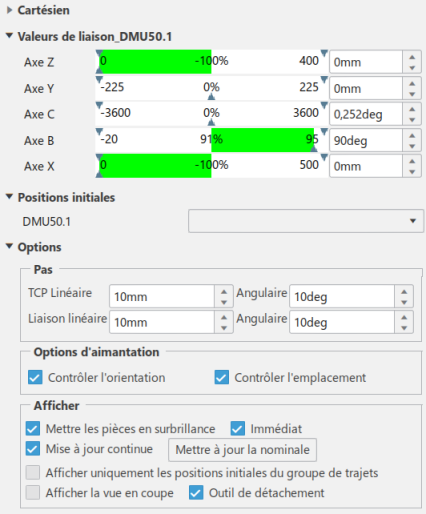Click the Axe C value input field
Viewport: 426px width, 514px height.
[x=366, y=114]
